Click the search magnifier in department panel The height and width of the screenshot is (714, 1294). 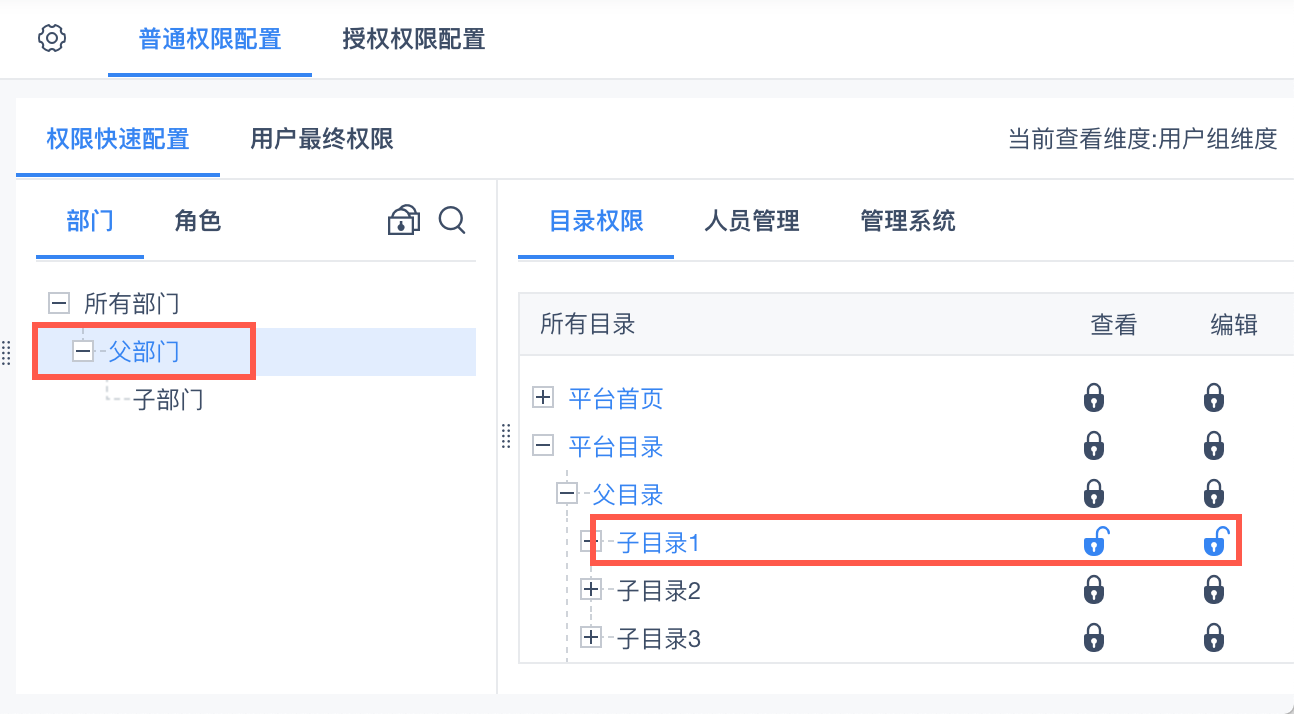452,220
